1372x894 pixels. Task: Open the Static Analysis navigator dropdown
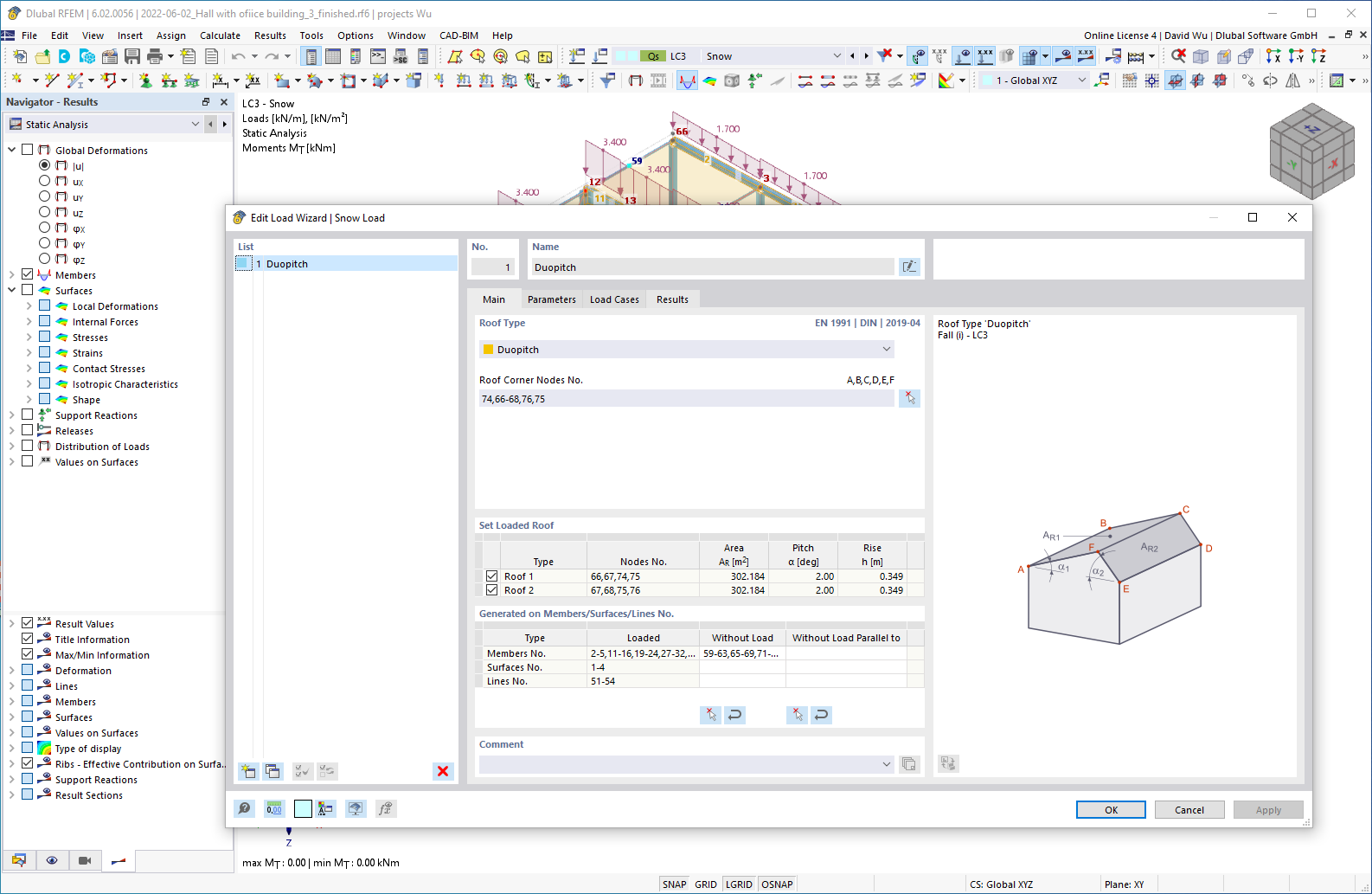click(x=195, y=125)
